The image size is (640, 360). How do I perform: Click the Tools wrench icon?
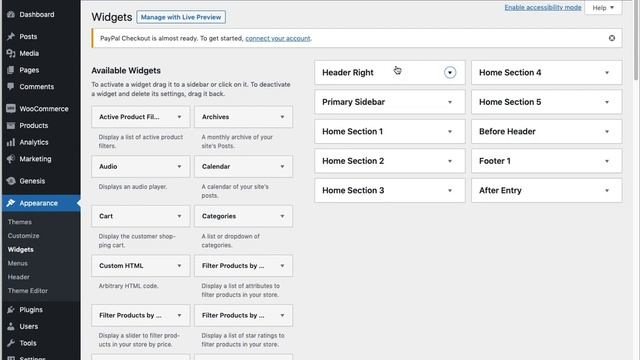click(11, 343)
